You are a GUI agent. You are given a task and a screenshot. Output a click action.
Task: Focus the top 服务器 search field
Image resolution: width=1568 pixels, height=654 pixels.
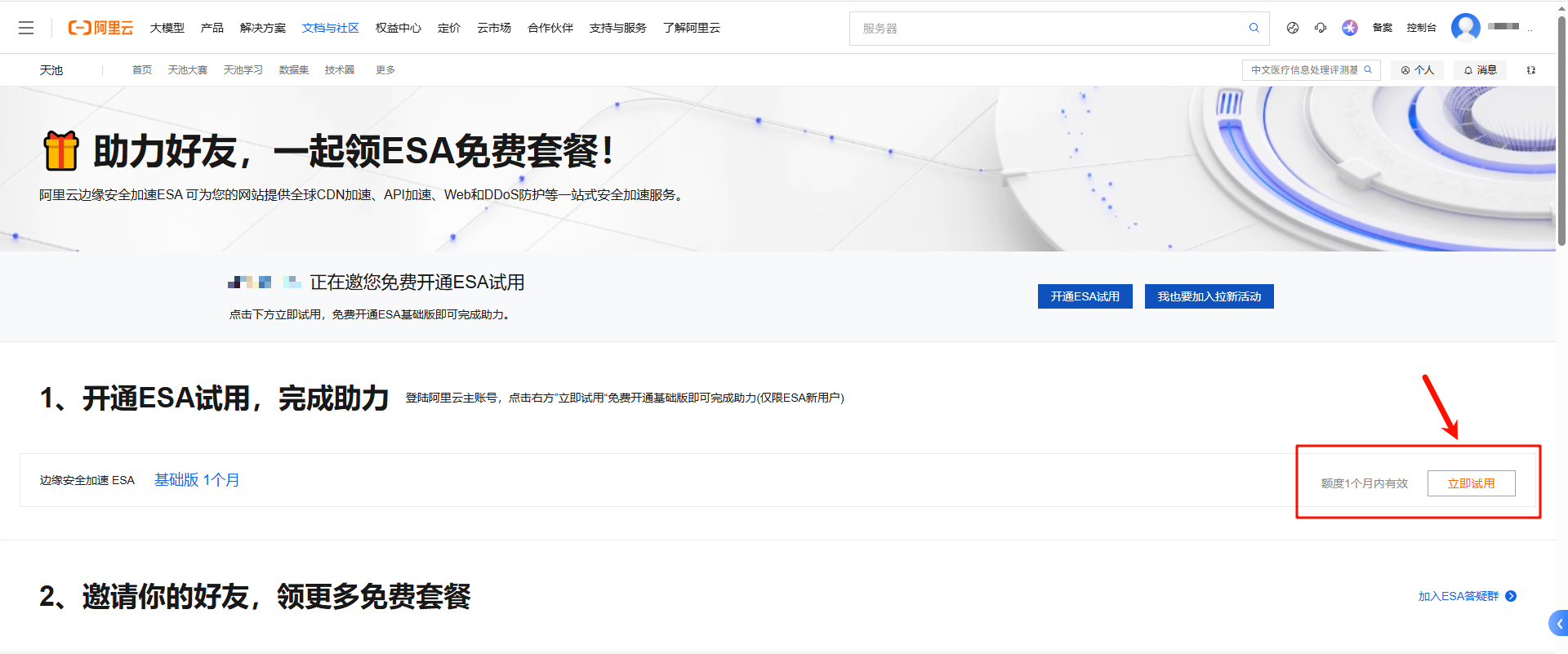pyautogui.click(x=1059, y=28)
